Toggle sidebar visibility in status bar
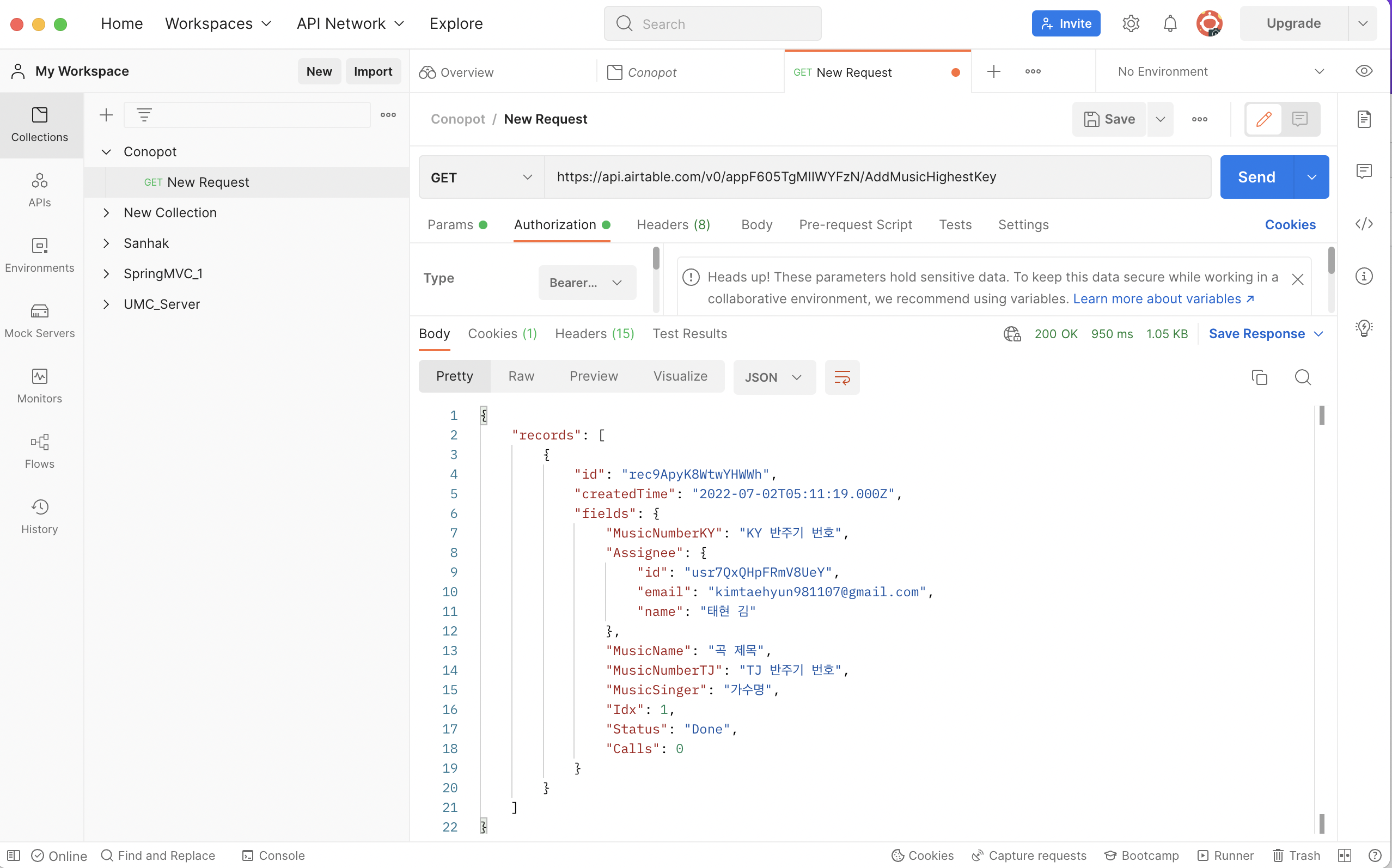Viewport: 1392px width, 868px height. (x=14, y=855)
